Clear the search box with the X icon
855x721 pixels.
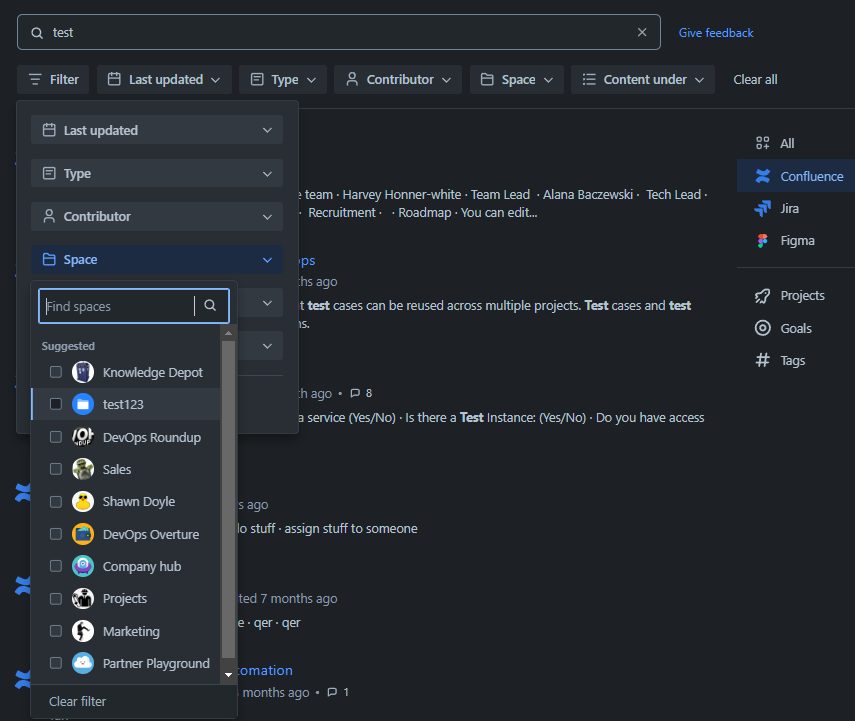click(642, 32)
